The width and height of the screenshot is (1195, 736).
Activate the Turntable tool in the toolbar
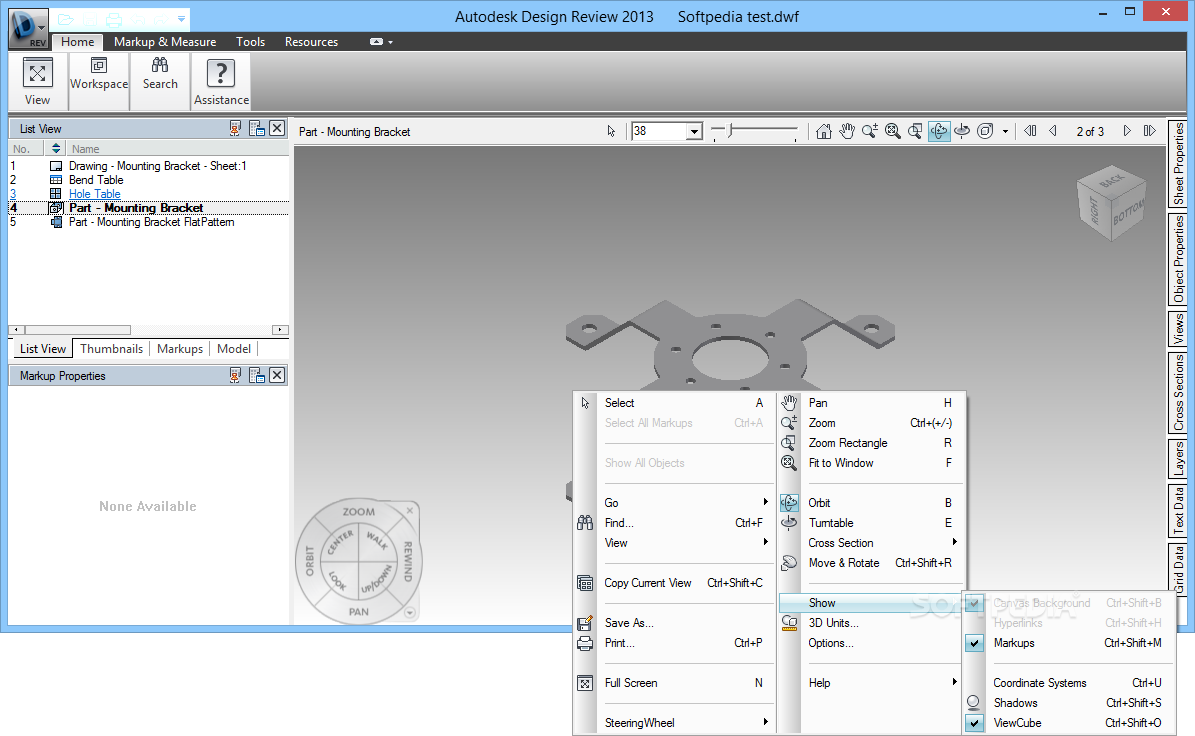click(962, 131)
